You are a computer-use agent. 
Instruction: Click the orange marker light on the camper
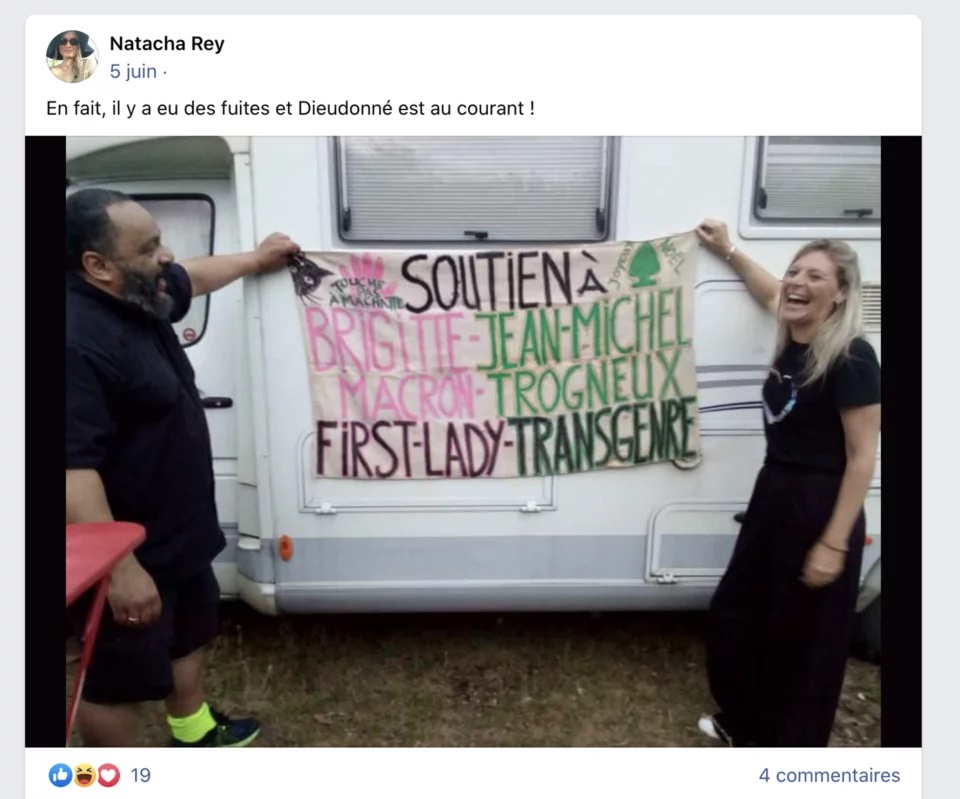[x=285, y=547]
